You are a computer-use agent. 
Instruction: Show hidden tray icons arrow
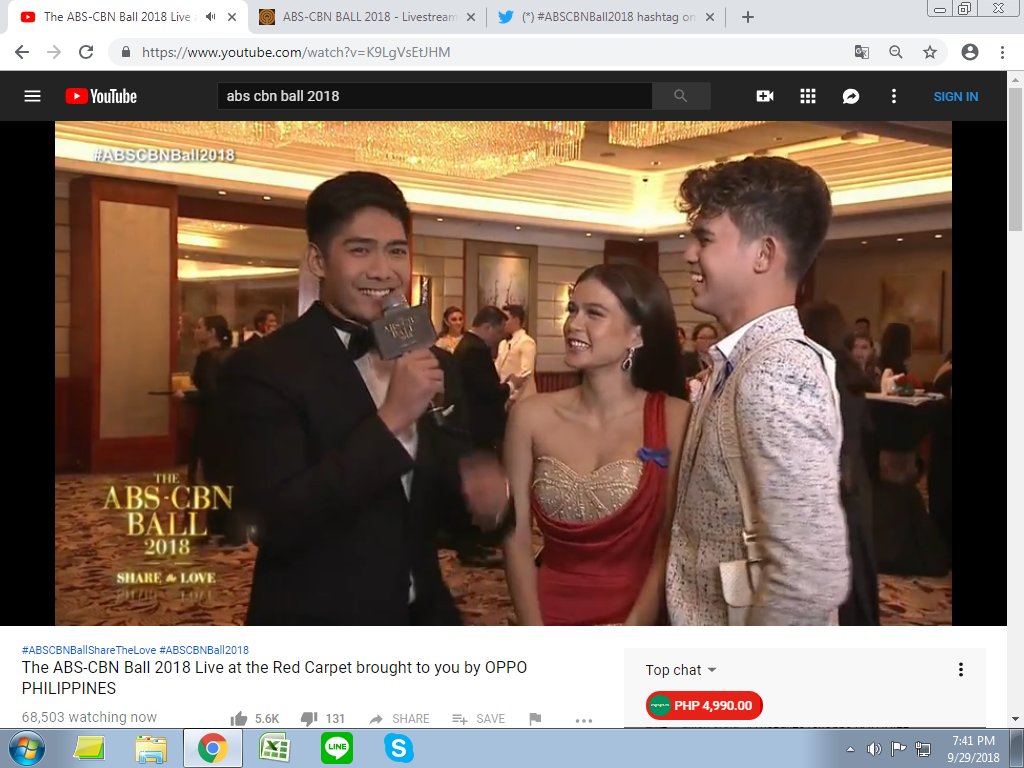pos(850,749)
